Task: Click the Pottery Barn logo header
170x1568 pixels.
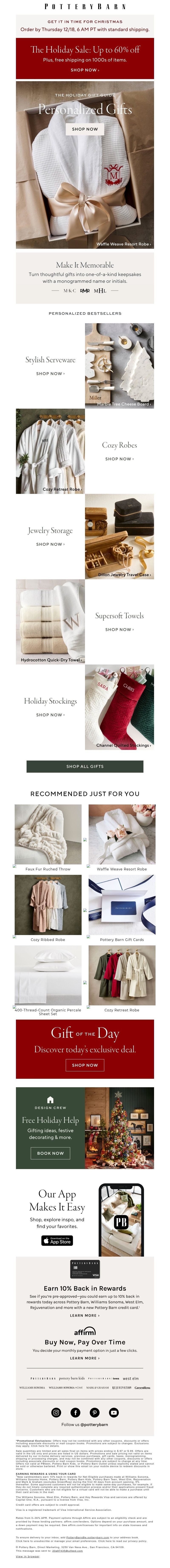Action: coord(85,6)
